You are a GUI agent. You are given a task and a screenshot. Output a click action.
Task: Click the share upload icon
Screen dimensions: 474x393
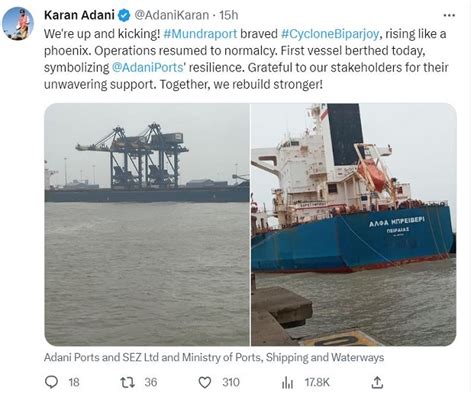point(377,382)
